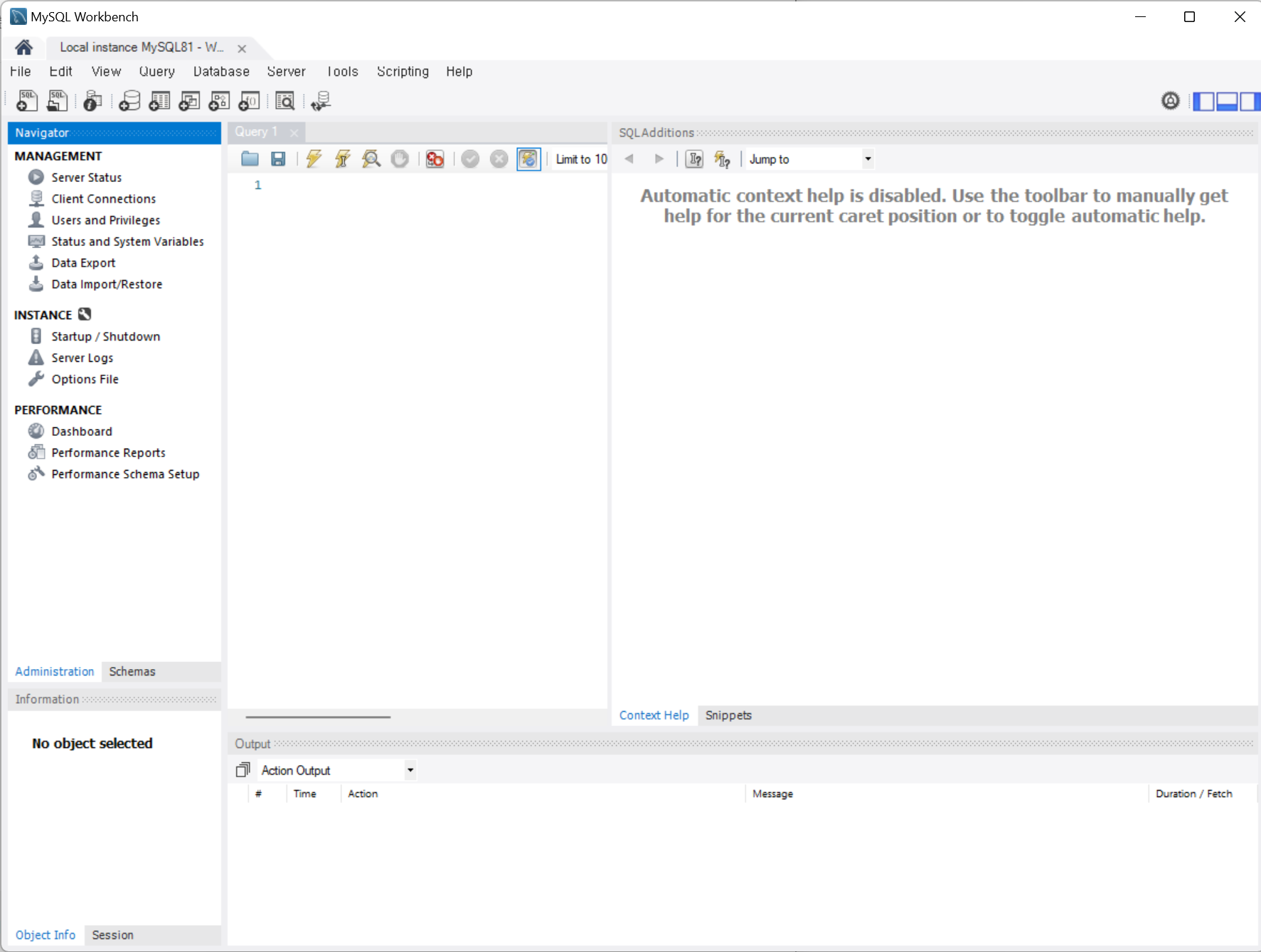Create a new function icon

(249, 101)
